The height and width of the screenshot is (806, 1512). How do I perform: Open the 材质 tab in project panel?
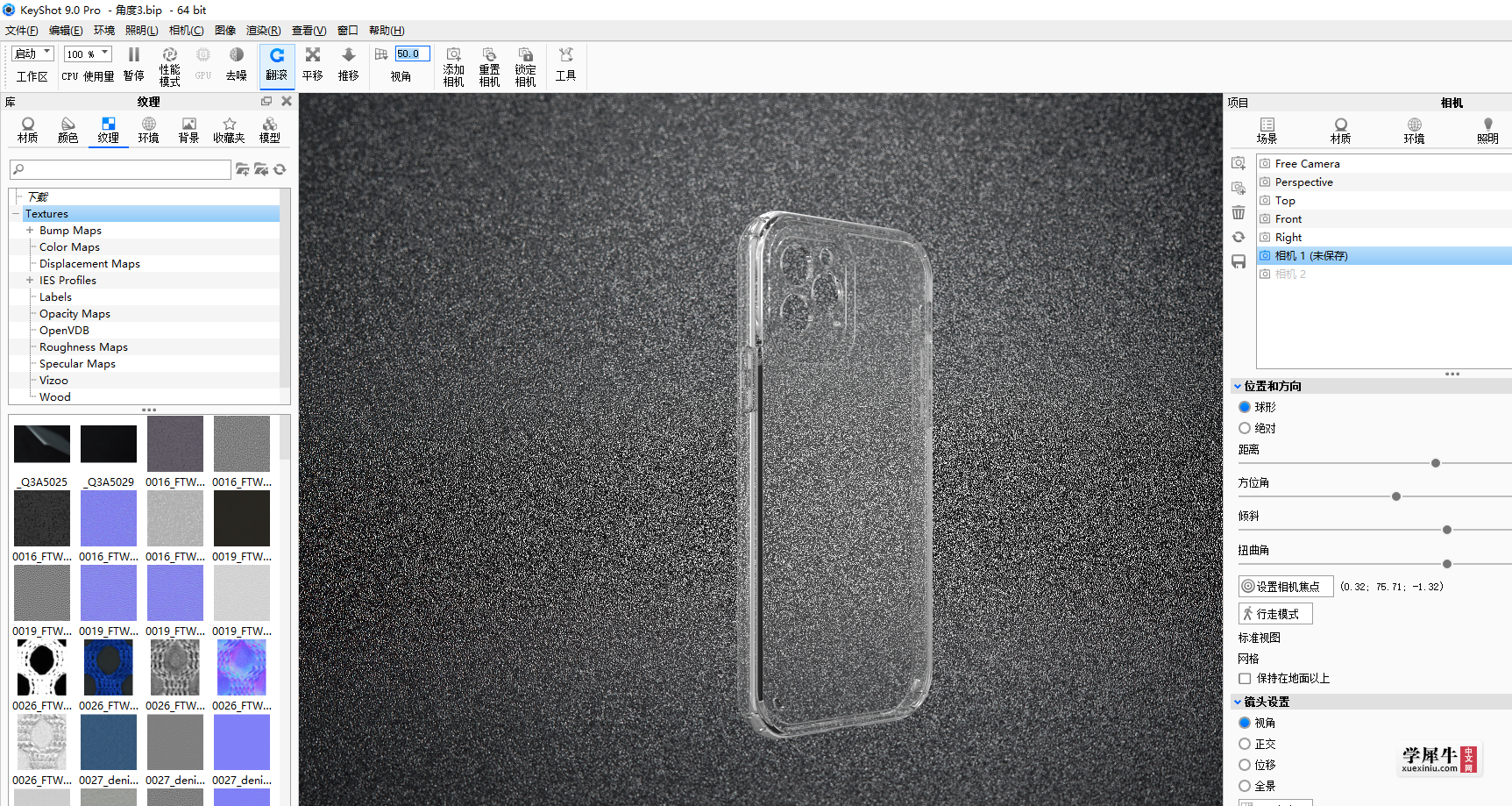pos(1340,131)
